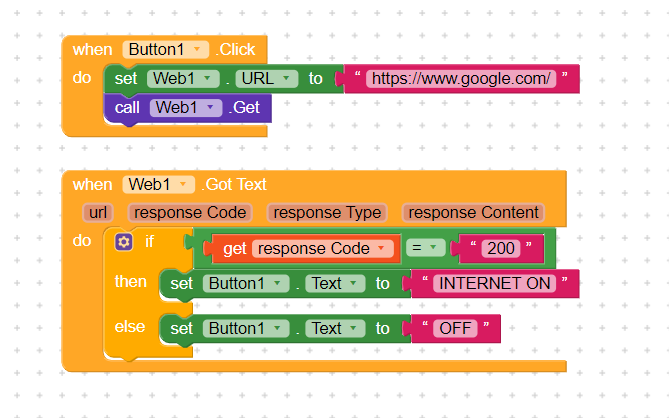Click the 'then' label of if block
Image resolution: width=669 pixels, height=418 pixels.
point(131,282)
